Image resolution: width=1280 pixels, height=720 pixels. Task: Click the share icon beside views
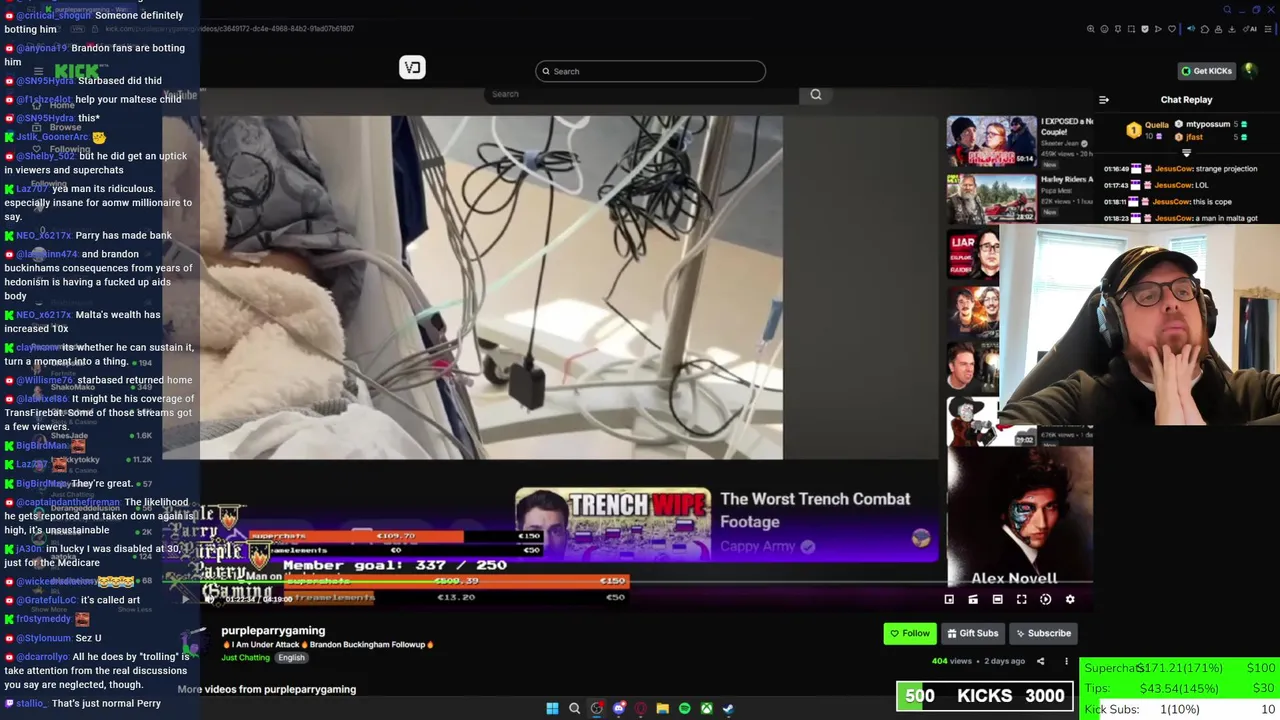tap(1040, 661)
